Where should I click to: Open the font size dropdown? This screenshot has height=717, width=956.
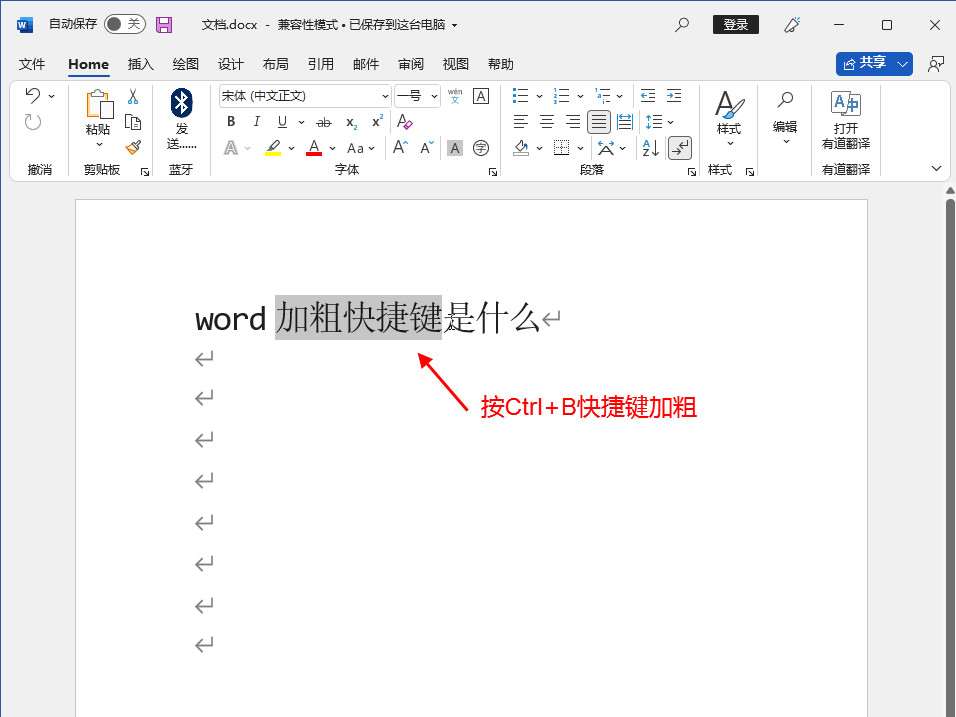tap(434, 96)
